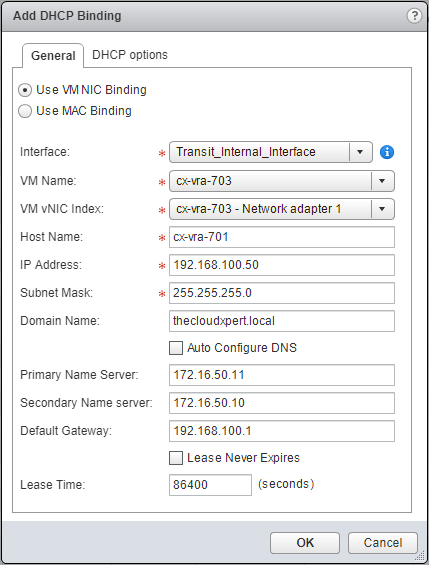
Task: Confirm with the OK button
Action: 305,543
